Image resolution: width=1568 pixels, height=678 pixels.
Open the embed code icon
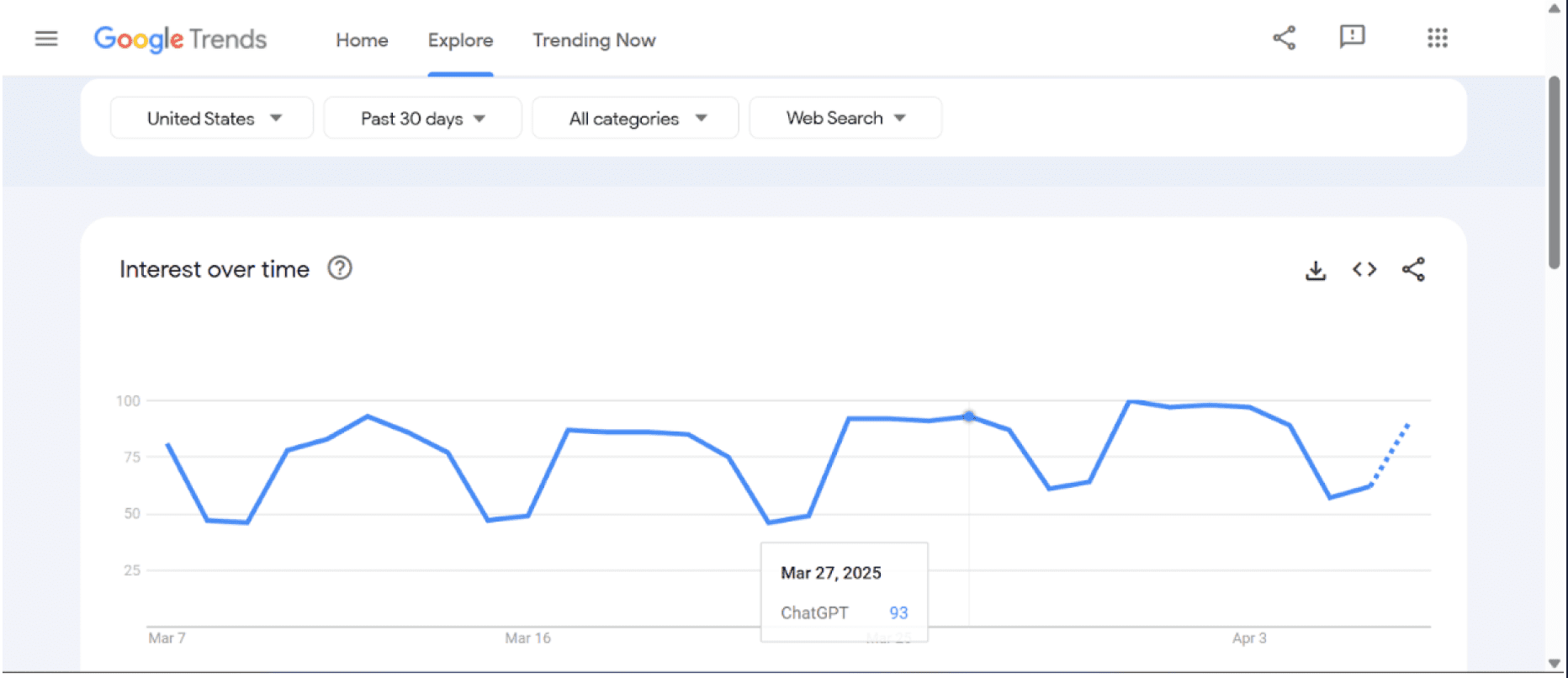[x=1364, y=269]
